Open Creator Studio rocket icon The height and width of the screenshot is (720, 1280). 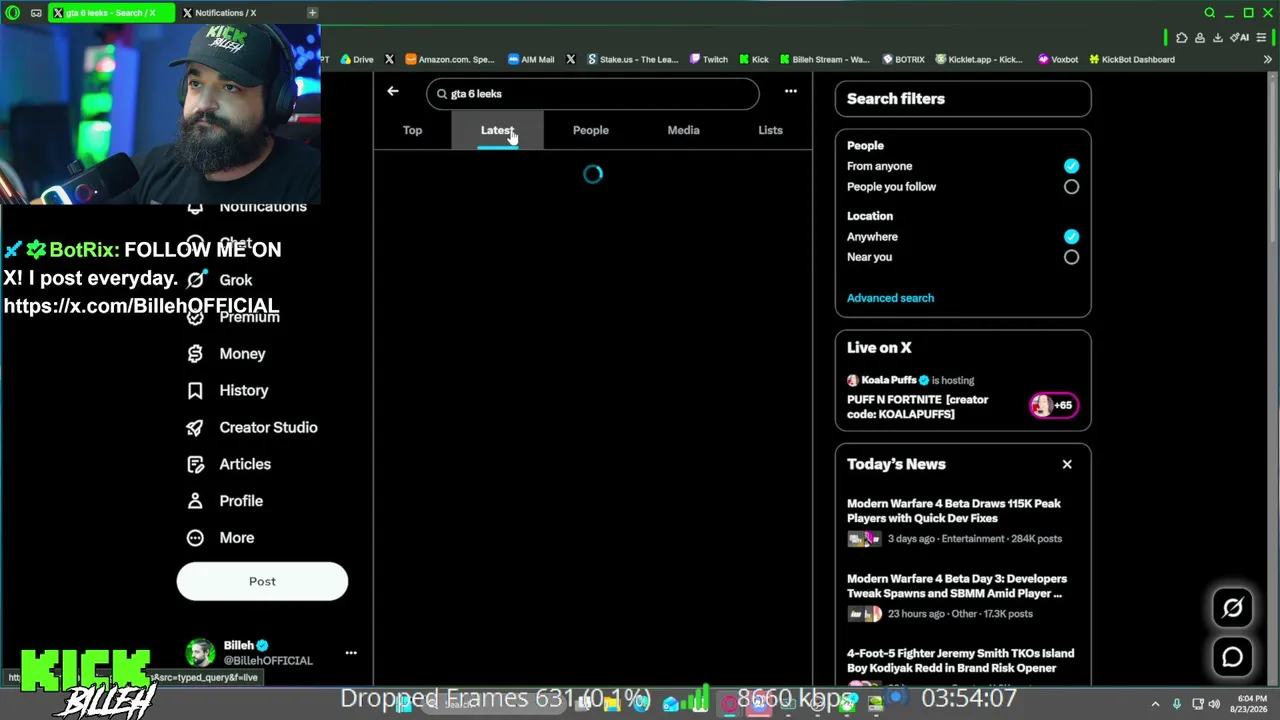[x=195, y=428]
